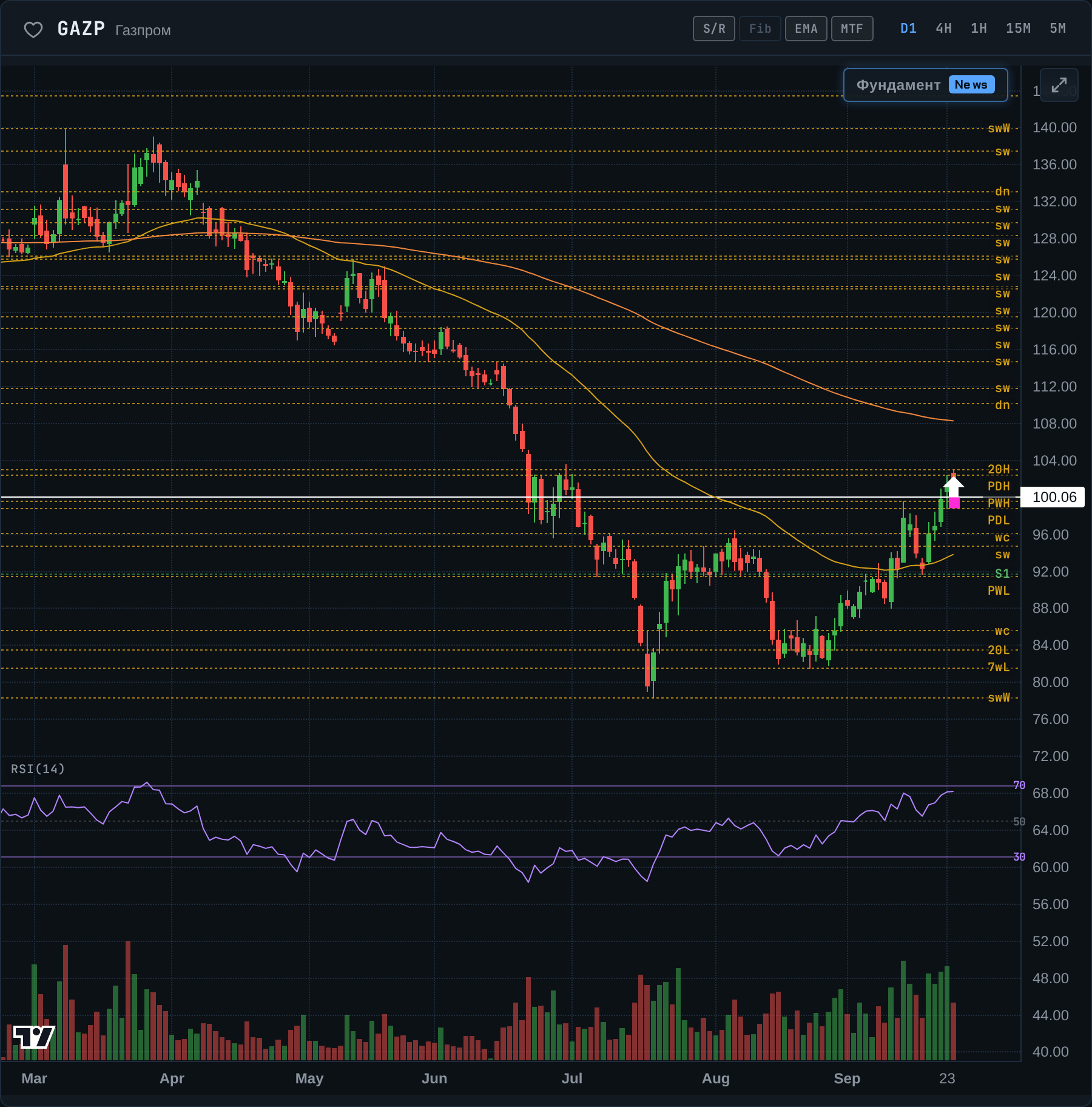
Task: Click the Jul label on time axis
Action: click(572, 1078)
